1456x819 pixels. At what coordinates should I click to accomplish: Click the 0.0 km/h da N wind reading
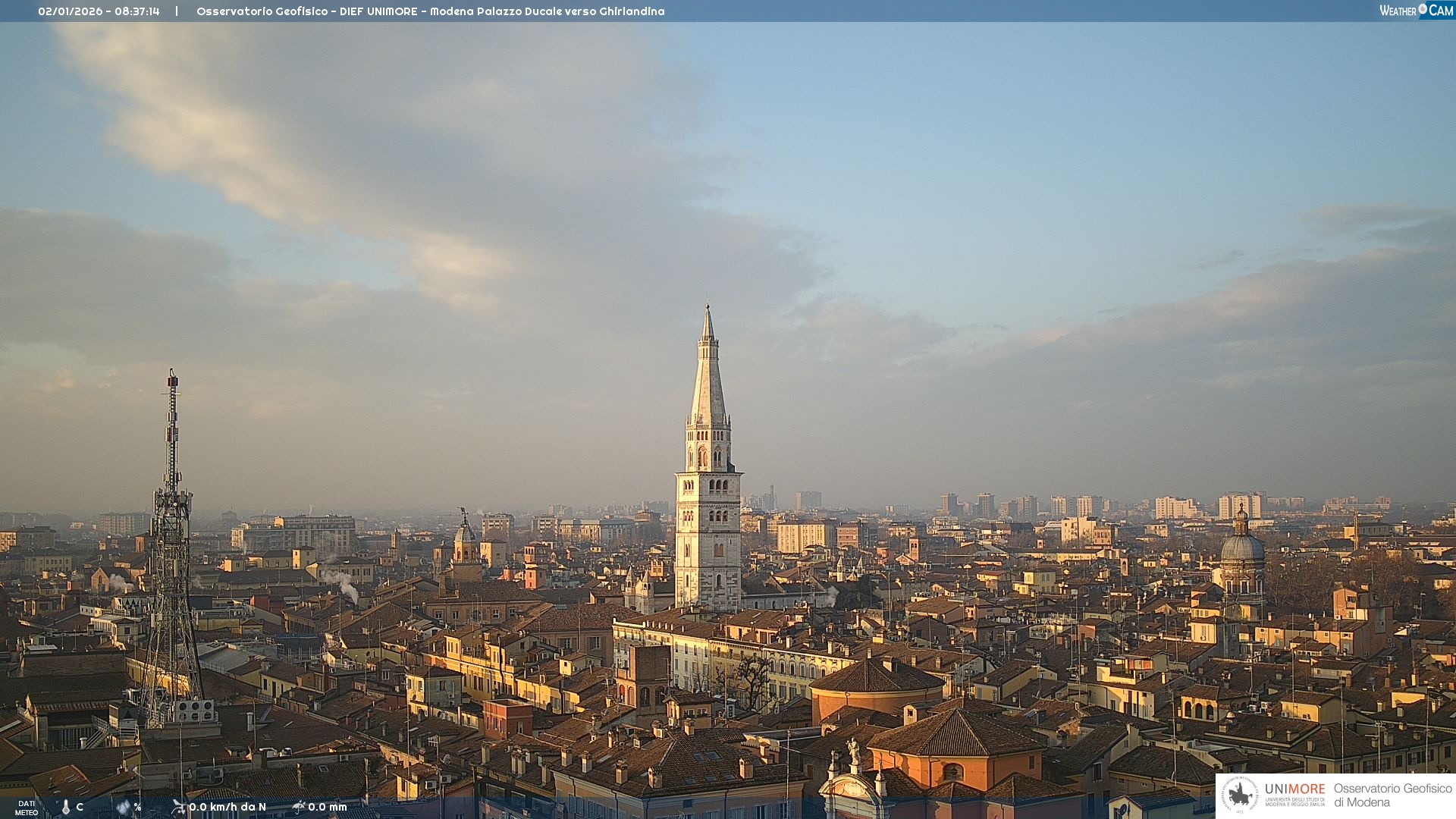click(227, 807)
